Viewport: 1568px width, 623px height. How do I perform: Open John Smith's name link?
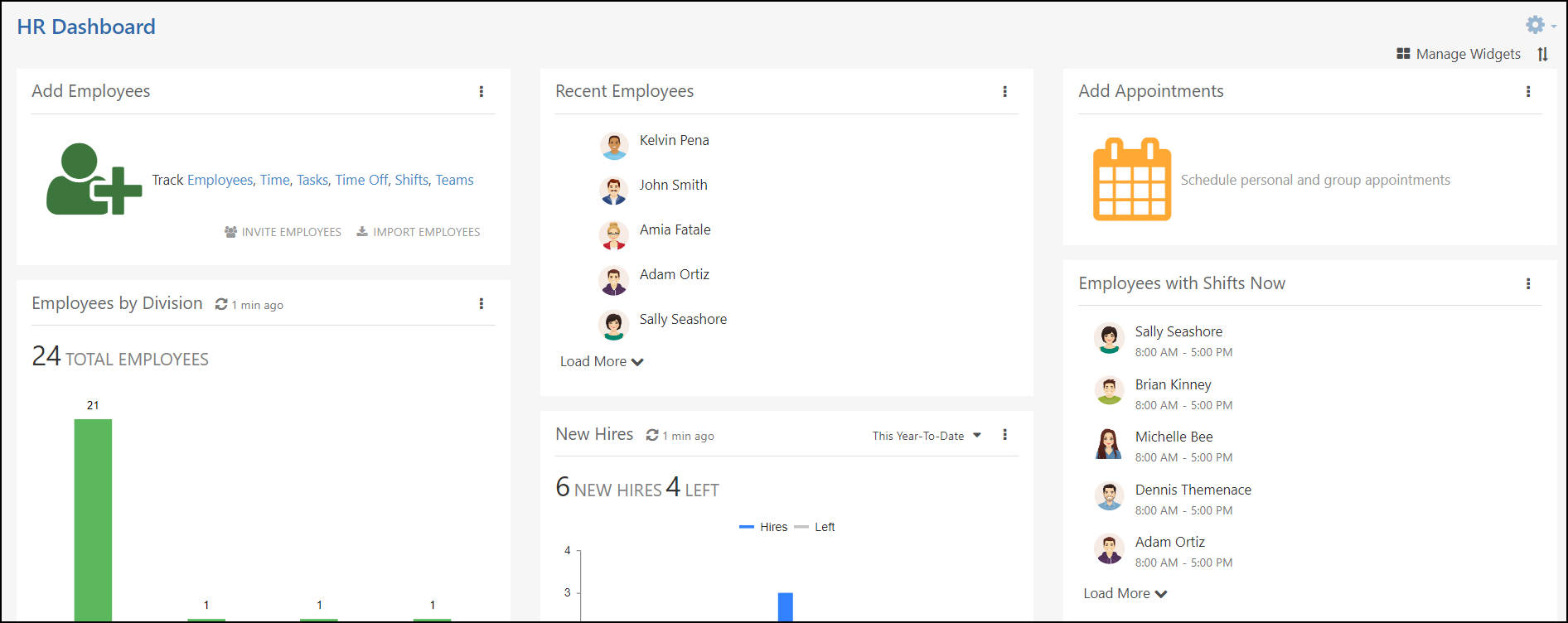[x=673, y=185]
